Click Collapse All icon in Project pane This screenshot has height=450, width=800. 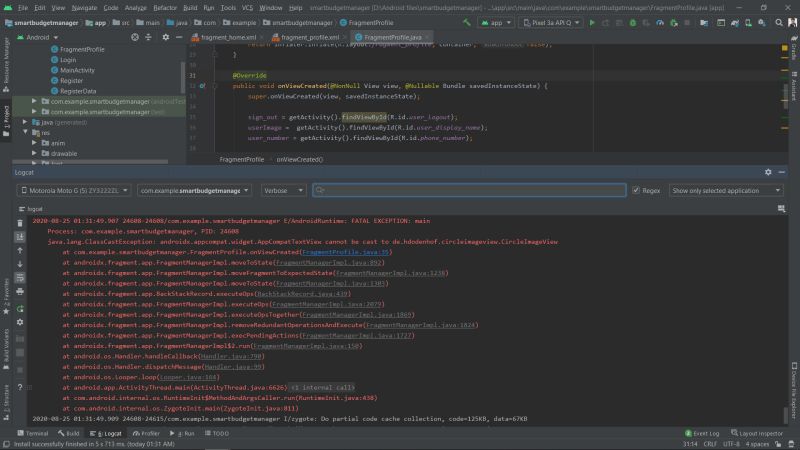coord(148,37)
